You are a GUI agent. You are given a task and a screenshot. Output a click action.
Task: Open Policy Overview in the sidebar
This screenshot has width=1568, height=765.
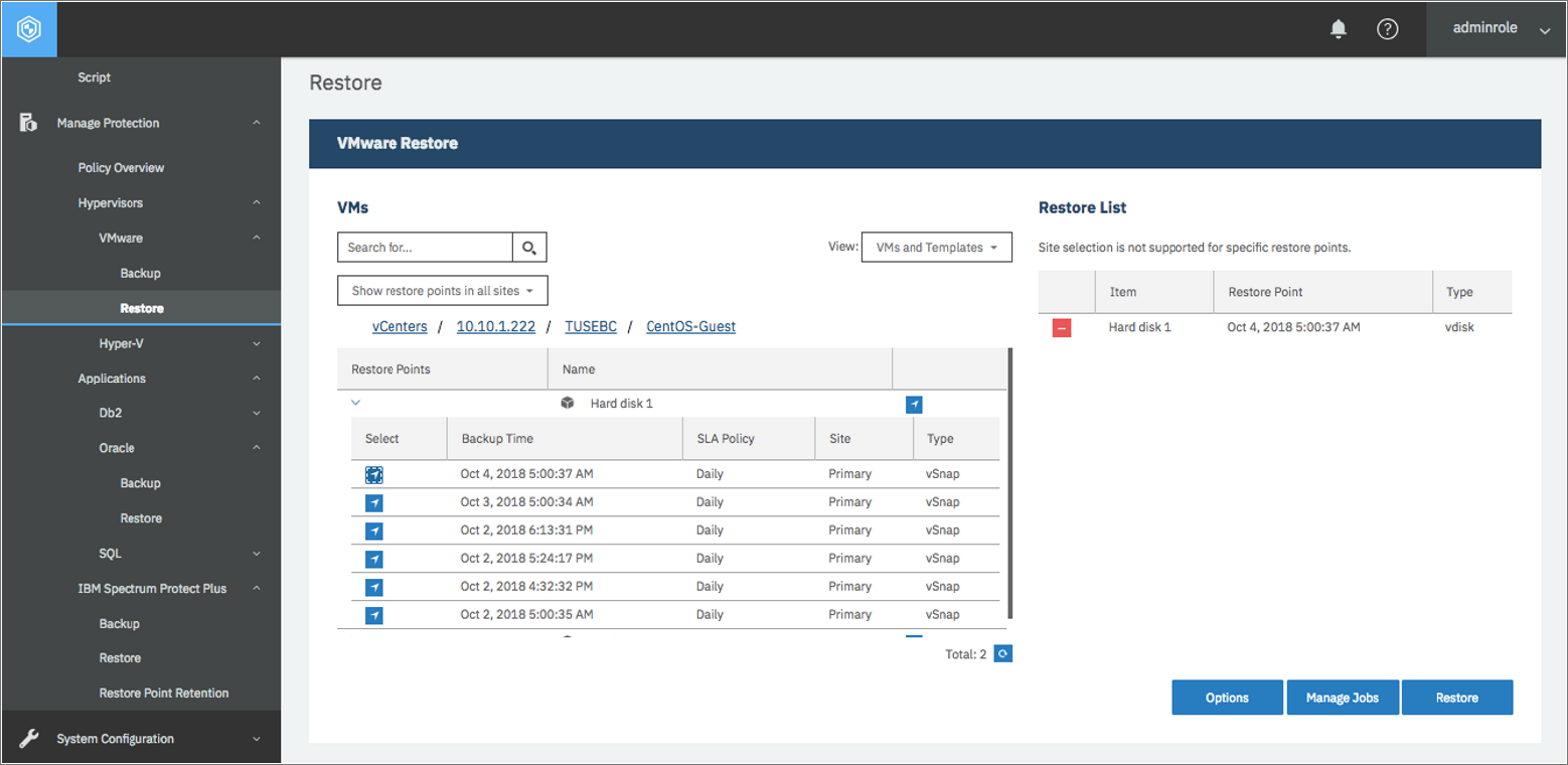pyautogui.click(x=121, y=168)
